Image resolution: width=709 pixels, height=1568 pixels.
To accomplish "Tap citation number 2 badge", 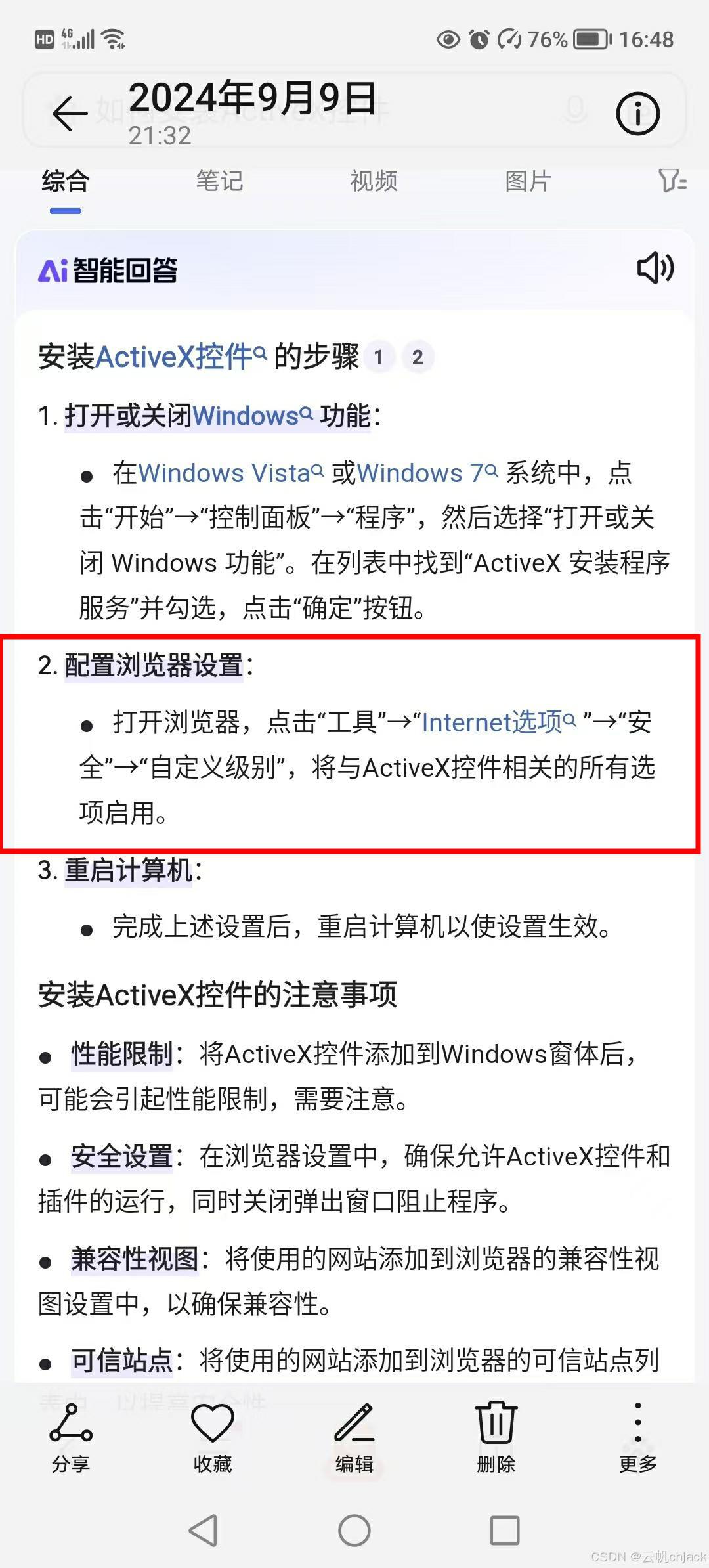I will 418,357.
